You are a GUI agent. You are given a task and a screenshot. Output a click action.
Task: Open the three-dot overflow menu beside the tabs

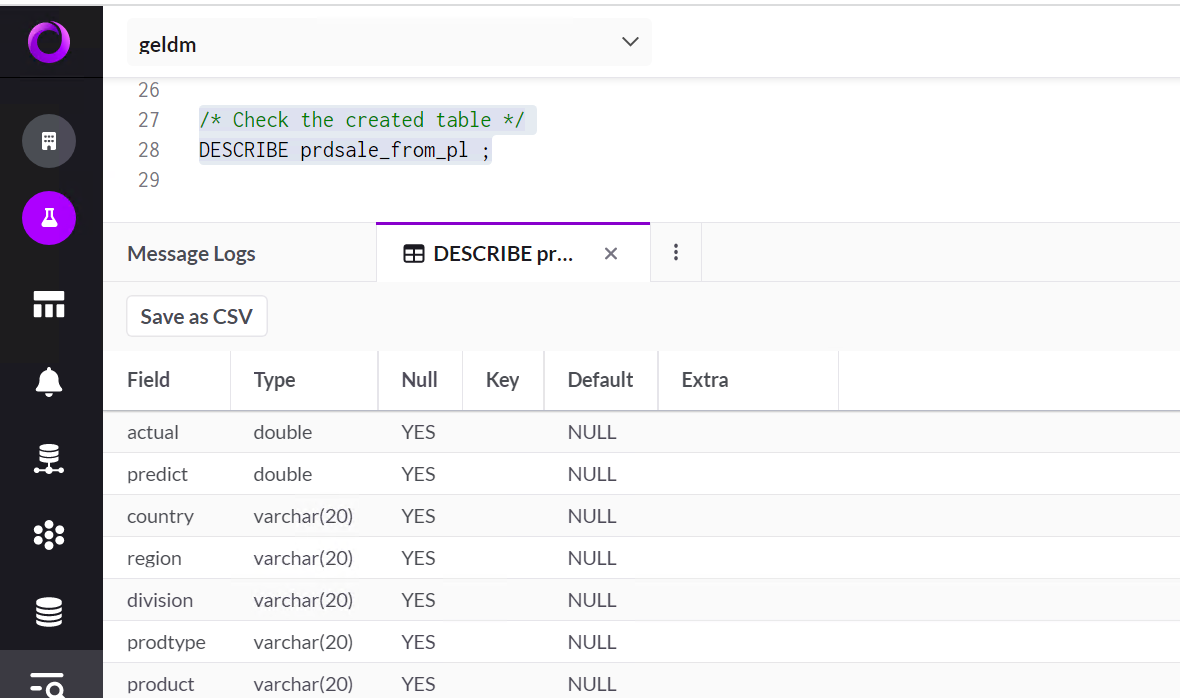pos(676,252)
